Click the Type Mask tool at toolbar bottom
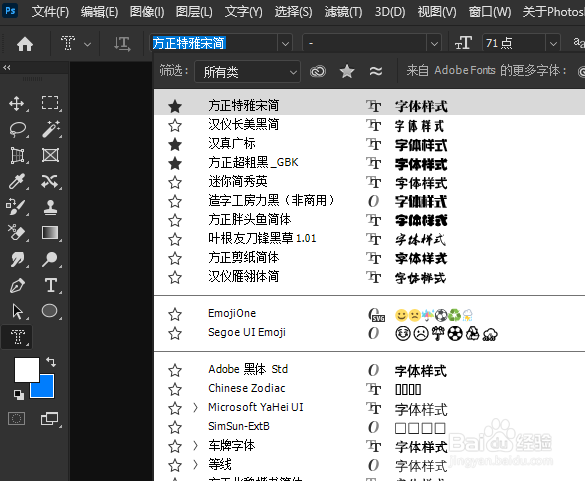The width and height of the screenshot is (585, 481). 17,337
